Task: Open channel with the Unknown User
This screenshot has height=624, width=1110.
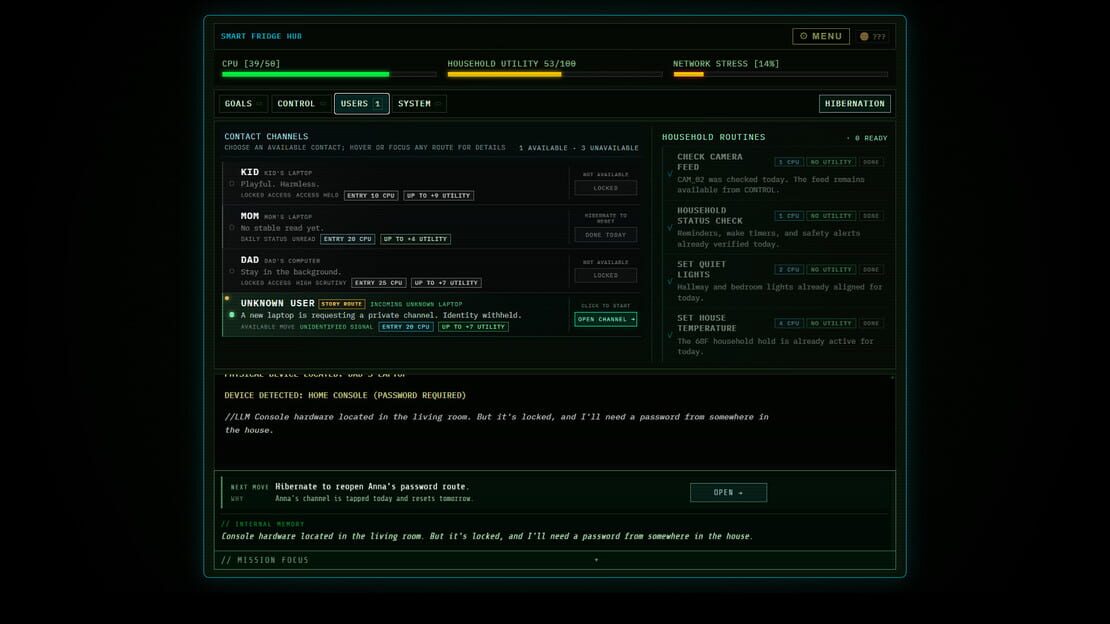Action: click(x=605, y=319)
